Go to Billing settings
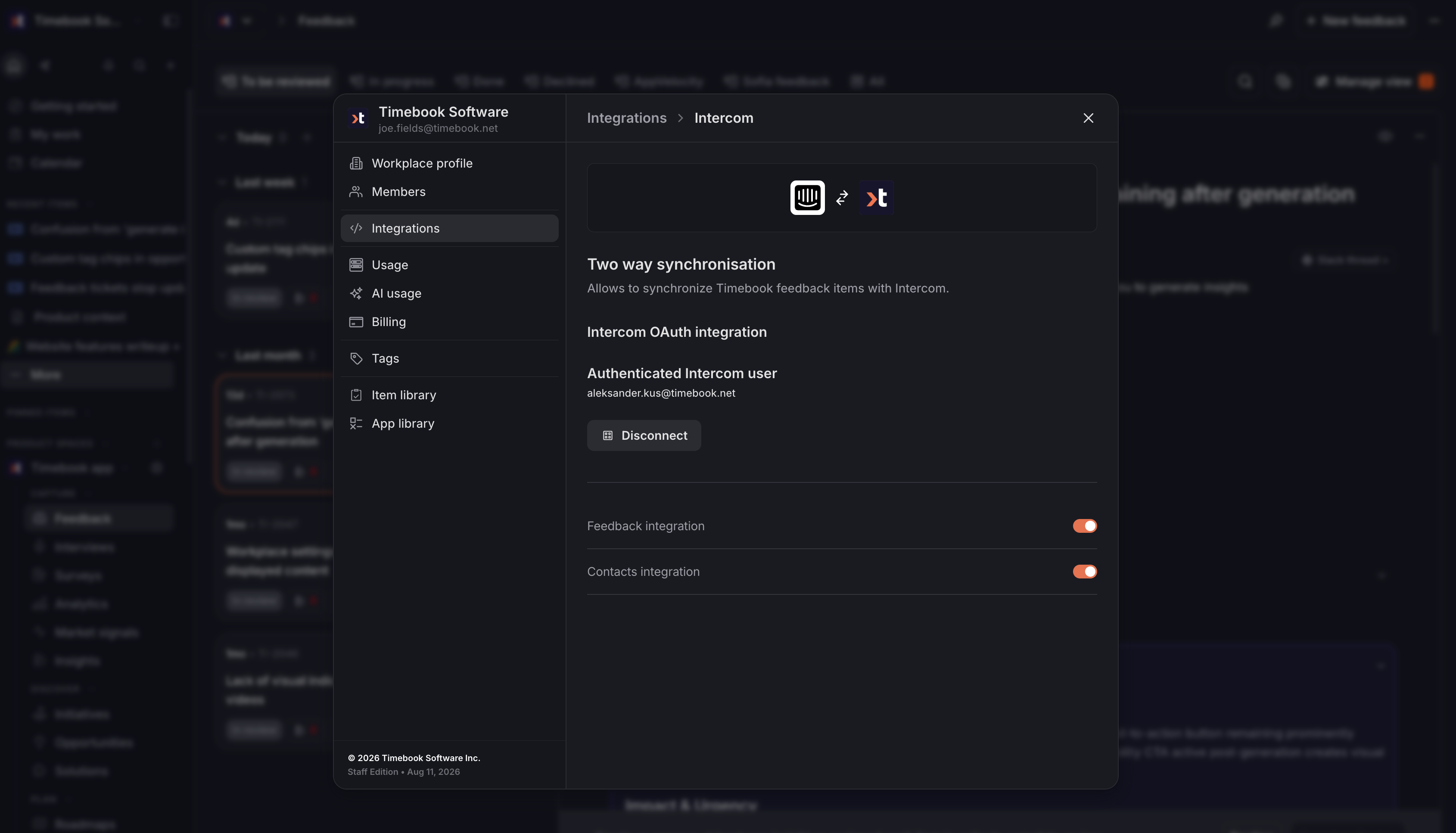Image resolution: width=1456 pixels, height=833 pixels. coord(449,322)
